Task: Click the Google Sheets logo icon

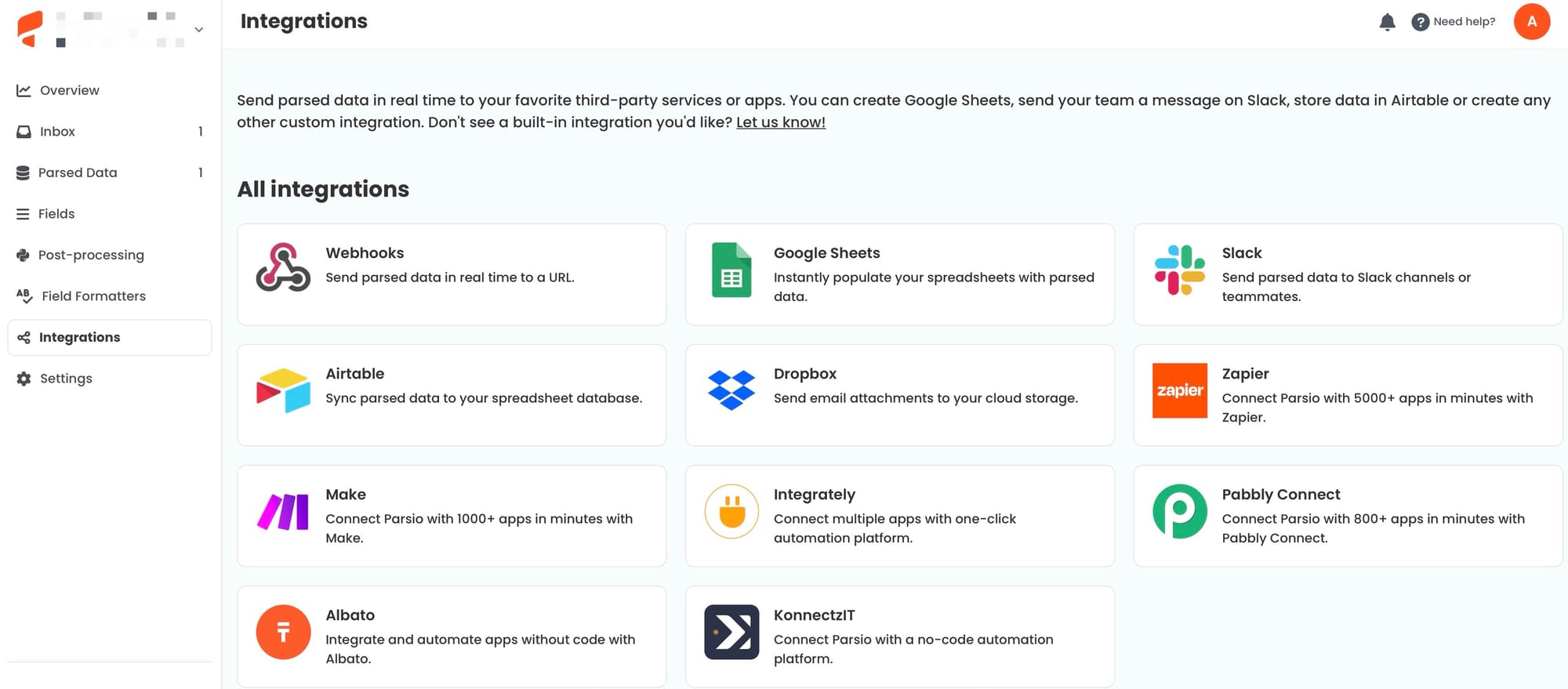Action: coord(731,270)
